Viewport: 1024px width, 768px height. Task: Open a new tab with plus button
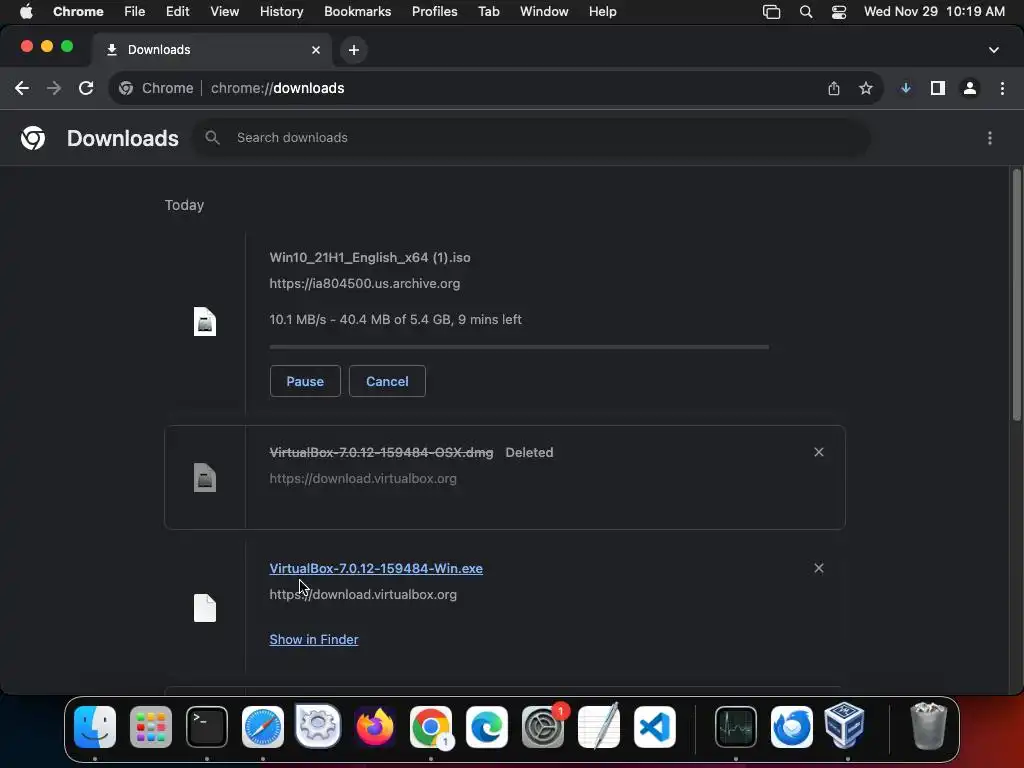click(x=354, y=50)
